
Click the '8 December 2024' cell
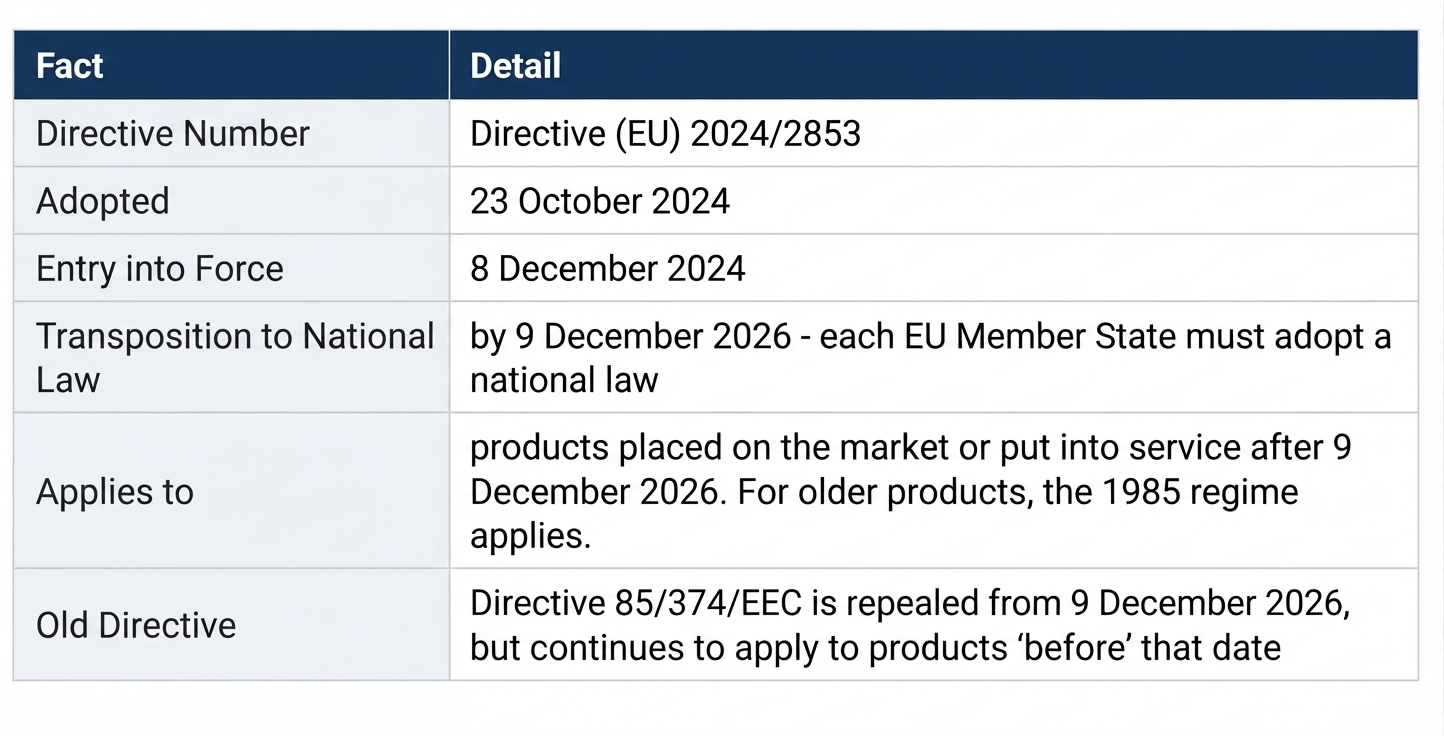[x=933, y=268]
